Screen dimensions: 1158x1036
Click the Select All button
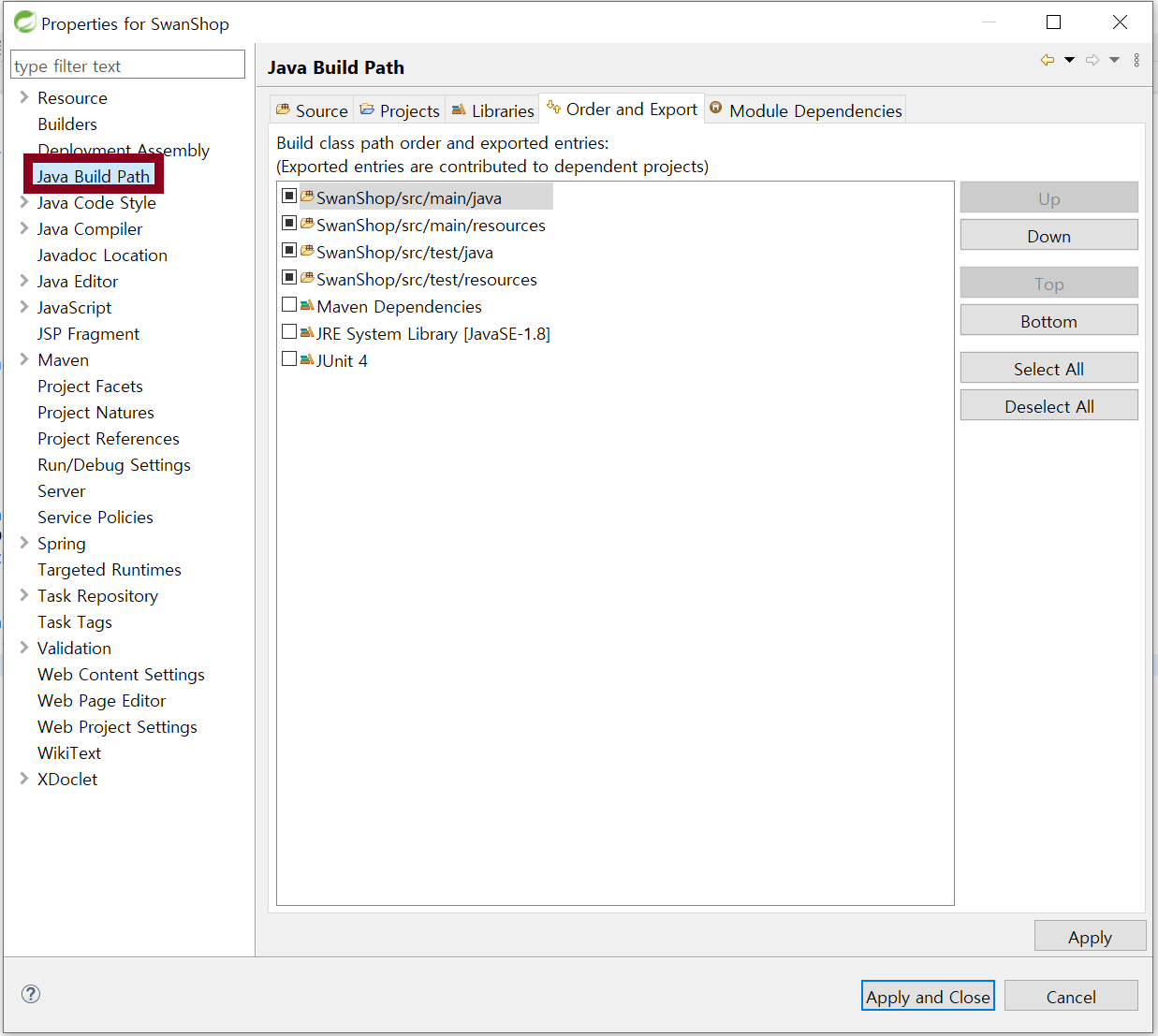click(1048, 369)
